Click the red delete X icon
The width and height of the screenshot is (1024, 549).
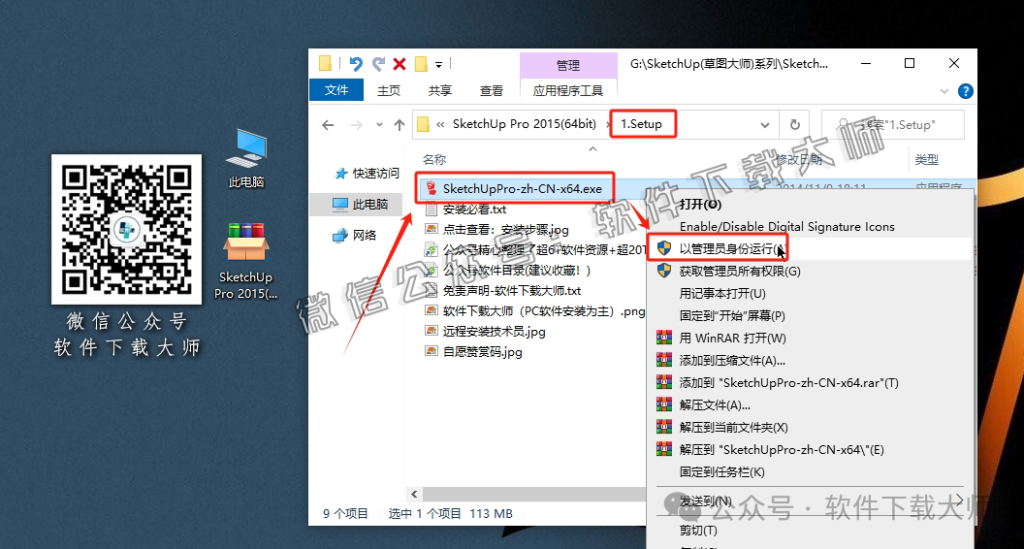[x=400, y=64]
